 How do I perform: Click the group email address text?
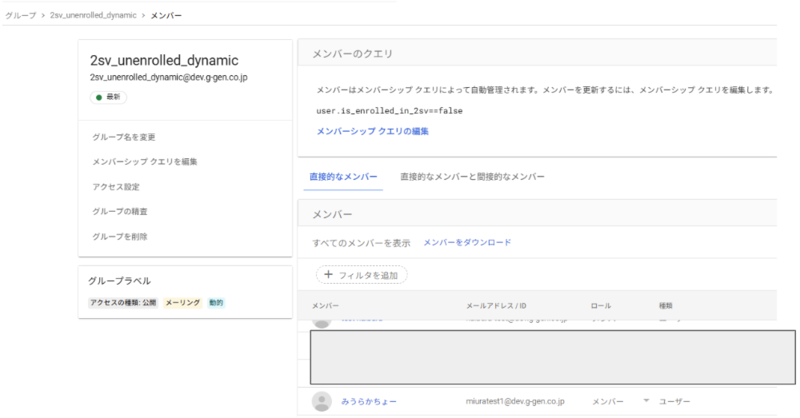(x=169, y=78)
